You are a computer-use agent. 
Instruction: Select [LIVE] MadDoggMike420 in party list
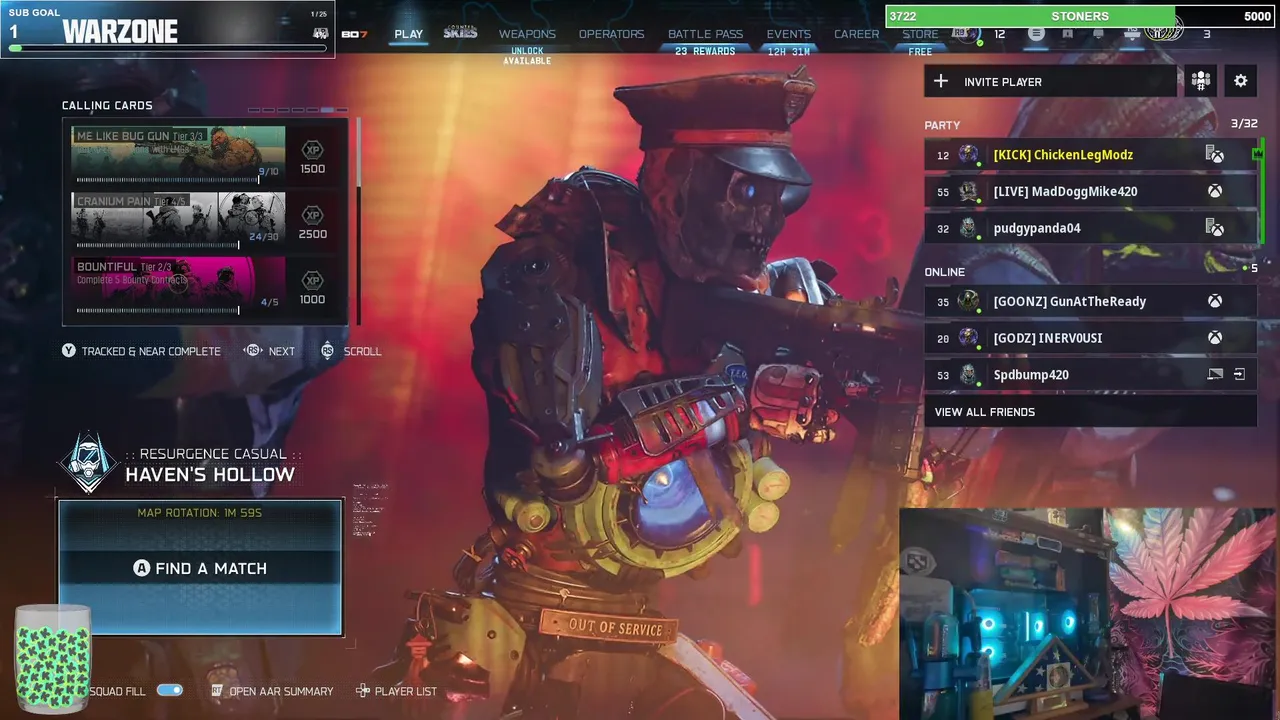[x=1090, y=191]
